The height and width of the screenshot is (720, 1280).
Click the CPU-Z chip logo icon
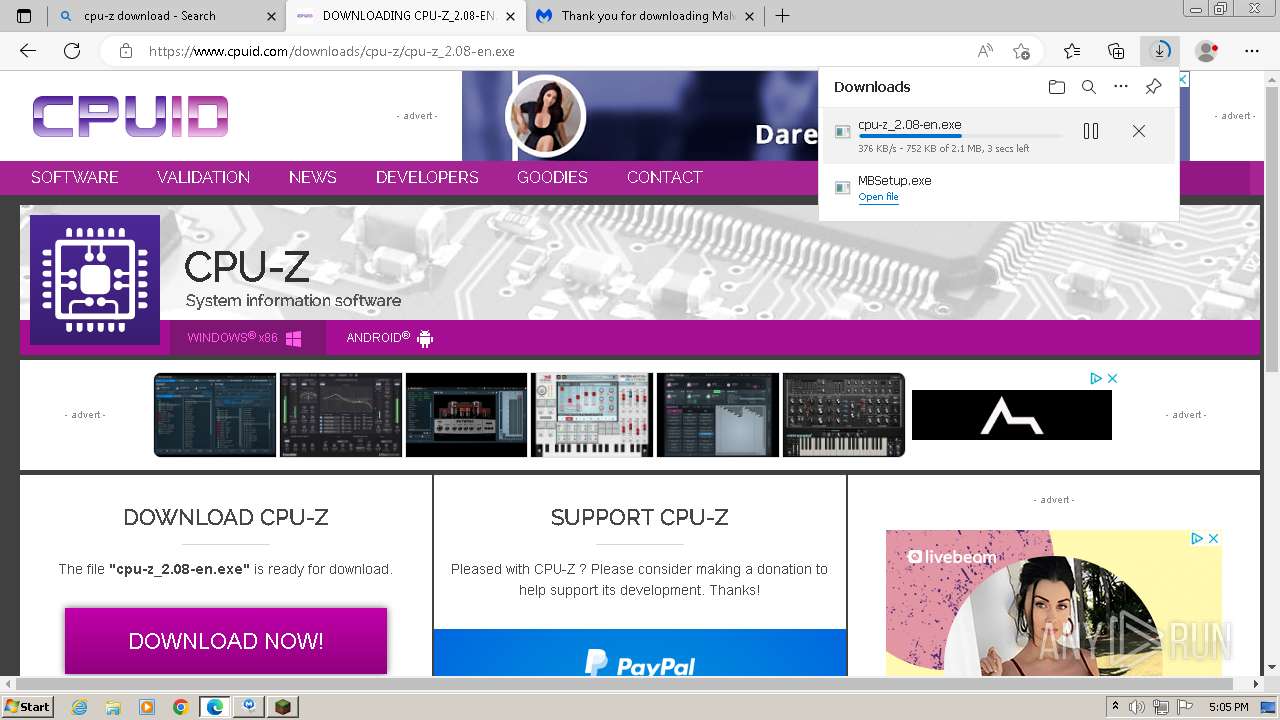point(95,280)
